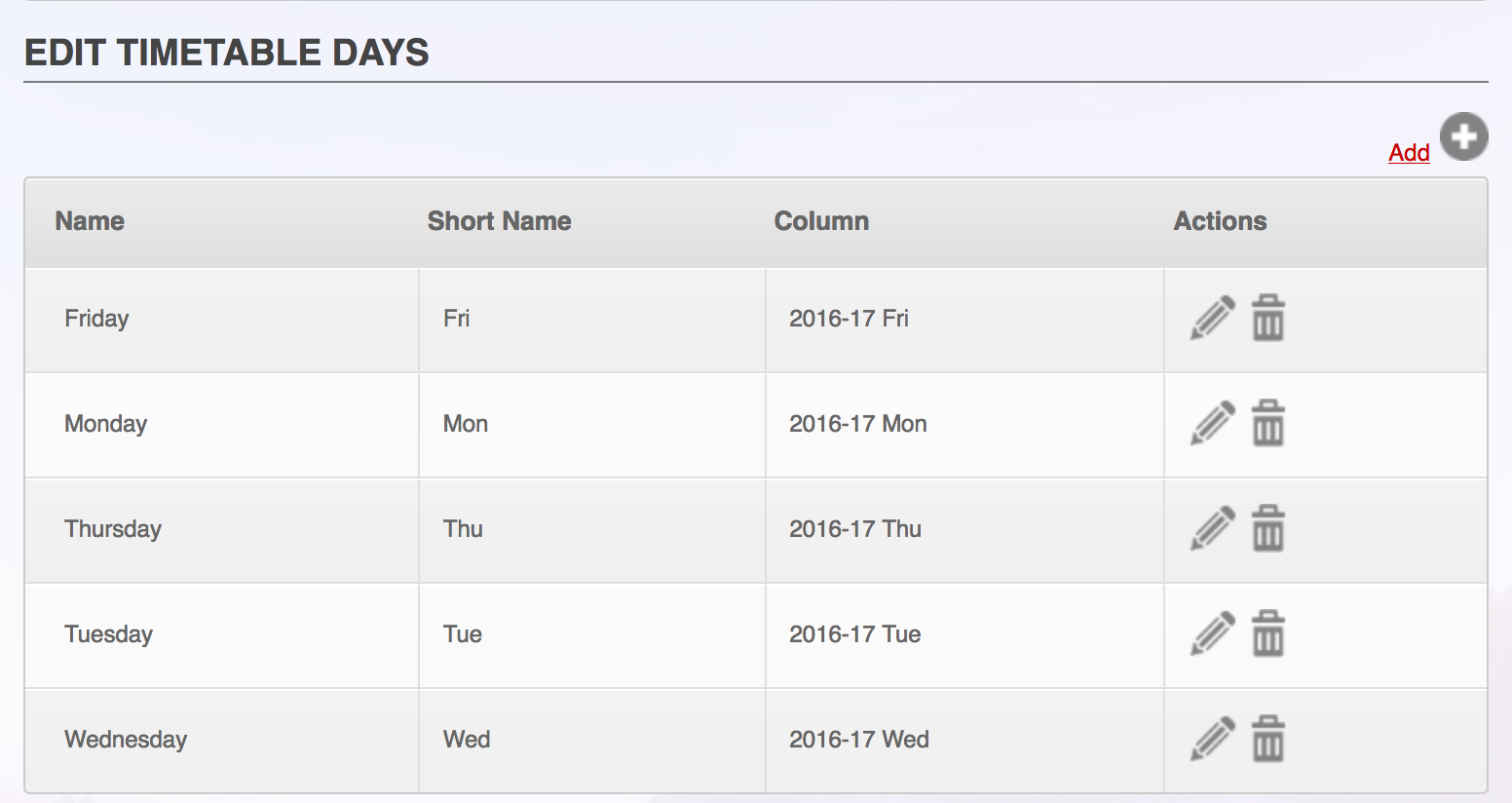Click the Actions column header
This screenshot has width=1512, height=803.
(1220, 221)
